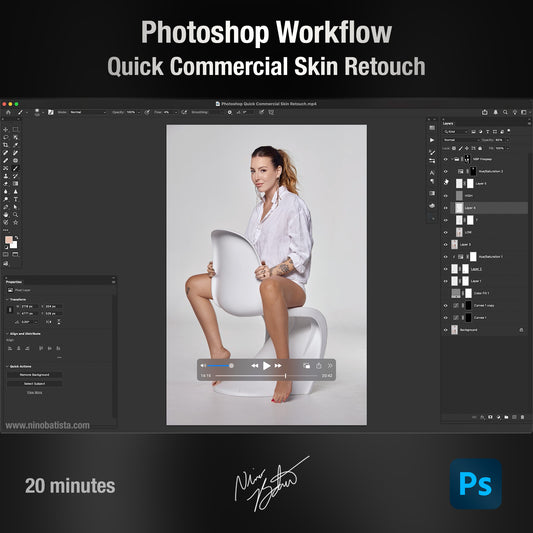This screenshot has width=533, height=533.
Task: Click the Select Subject button
Action: pos(35,383)
